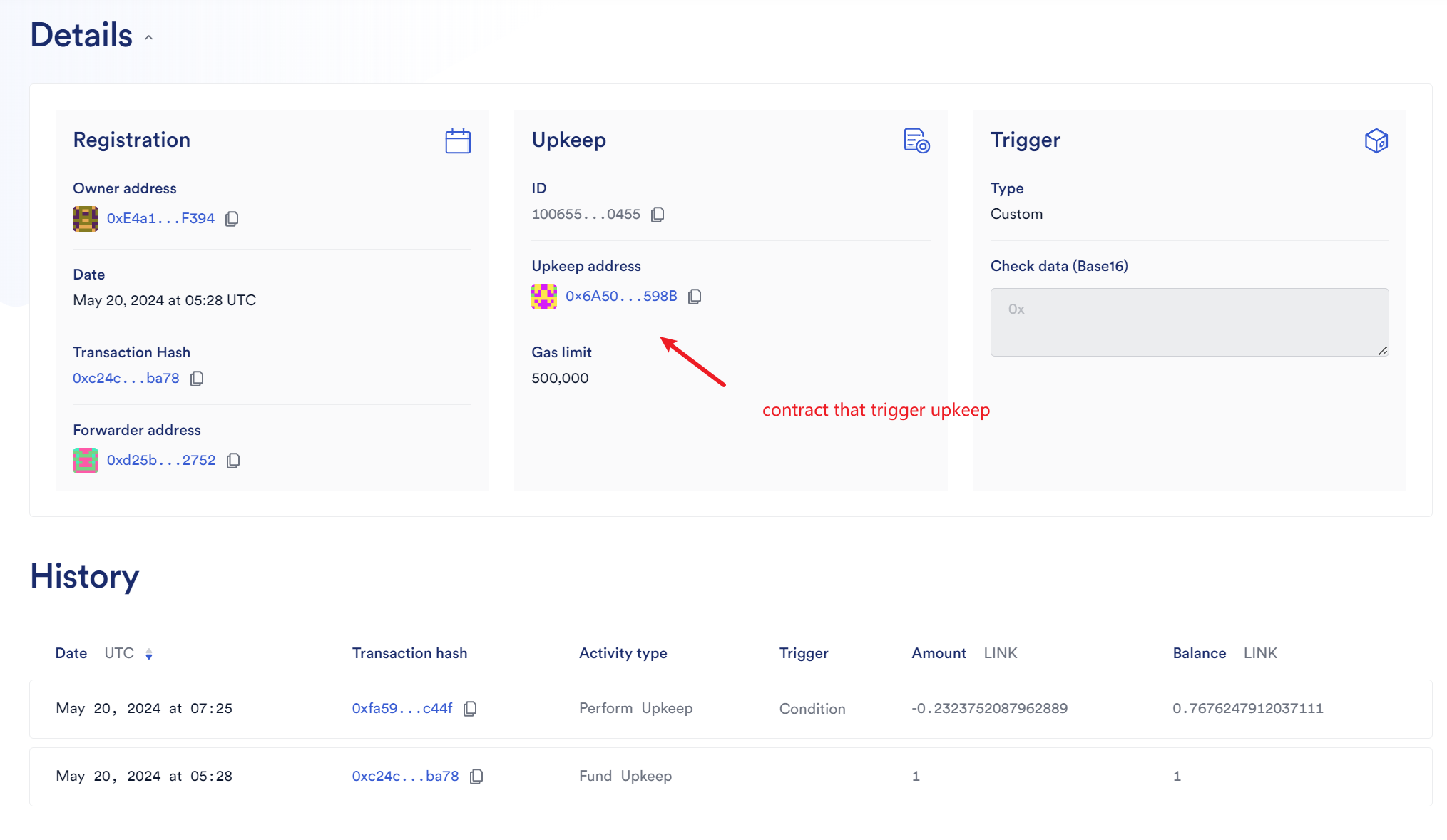The image size is (1447, 840).
Task: Click the Transaction hash column header
Action: [x=409, y=654]
